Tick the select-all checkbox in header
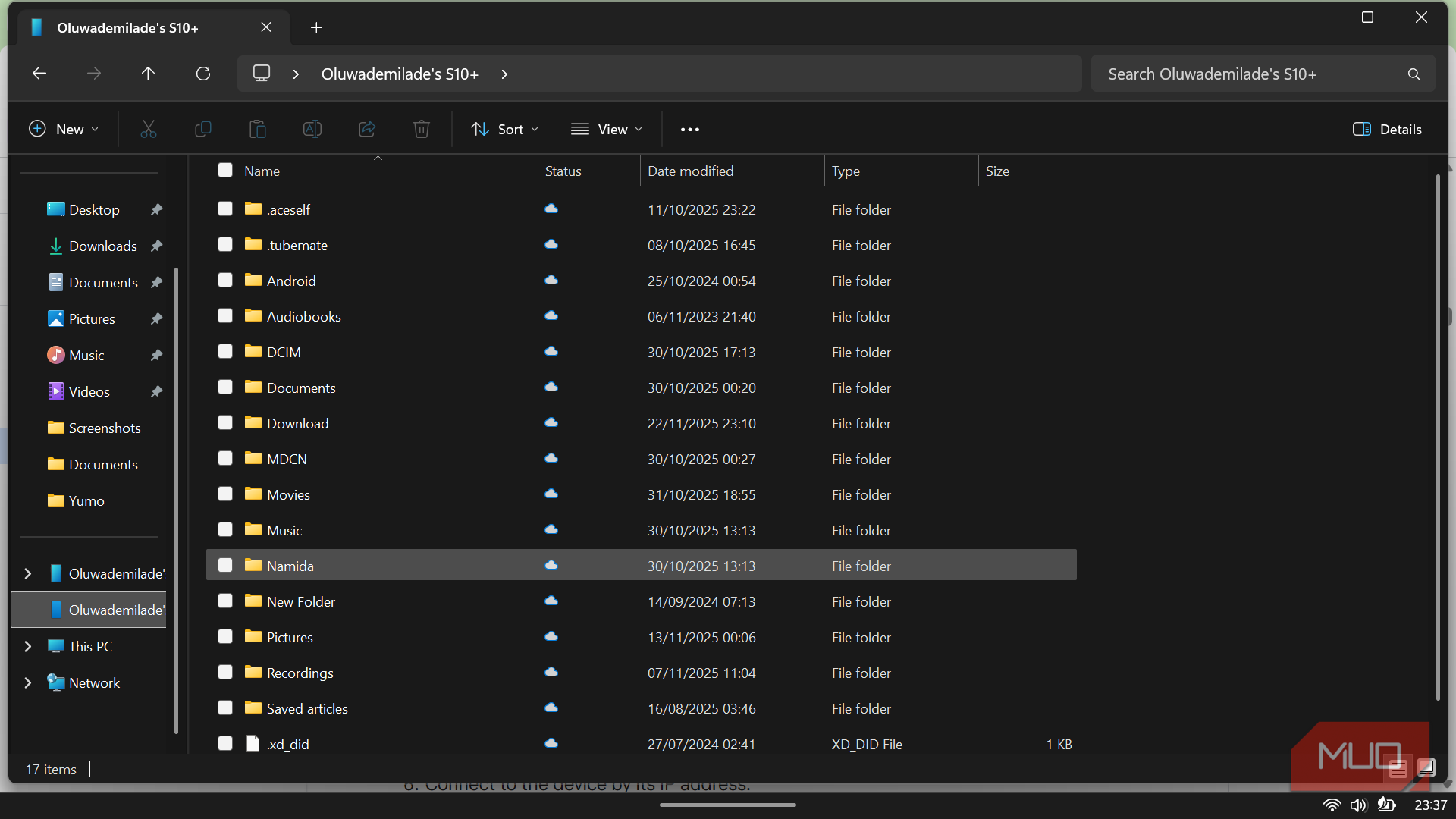This screenshot has width=1456, height=819. (225, 171)
